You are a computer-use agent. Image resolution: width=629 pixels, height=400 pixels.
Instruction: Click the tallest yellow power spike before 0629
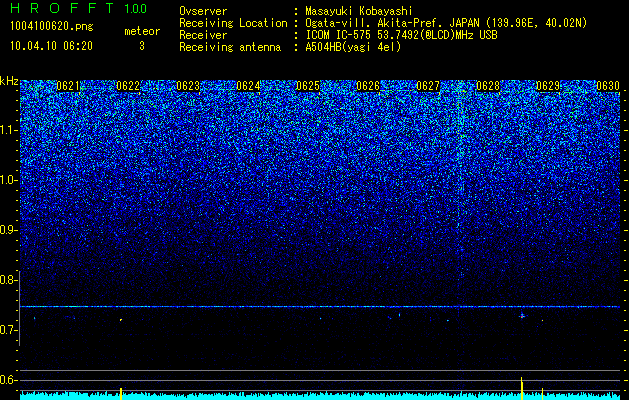tap(522, 388)
